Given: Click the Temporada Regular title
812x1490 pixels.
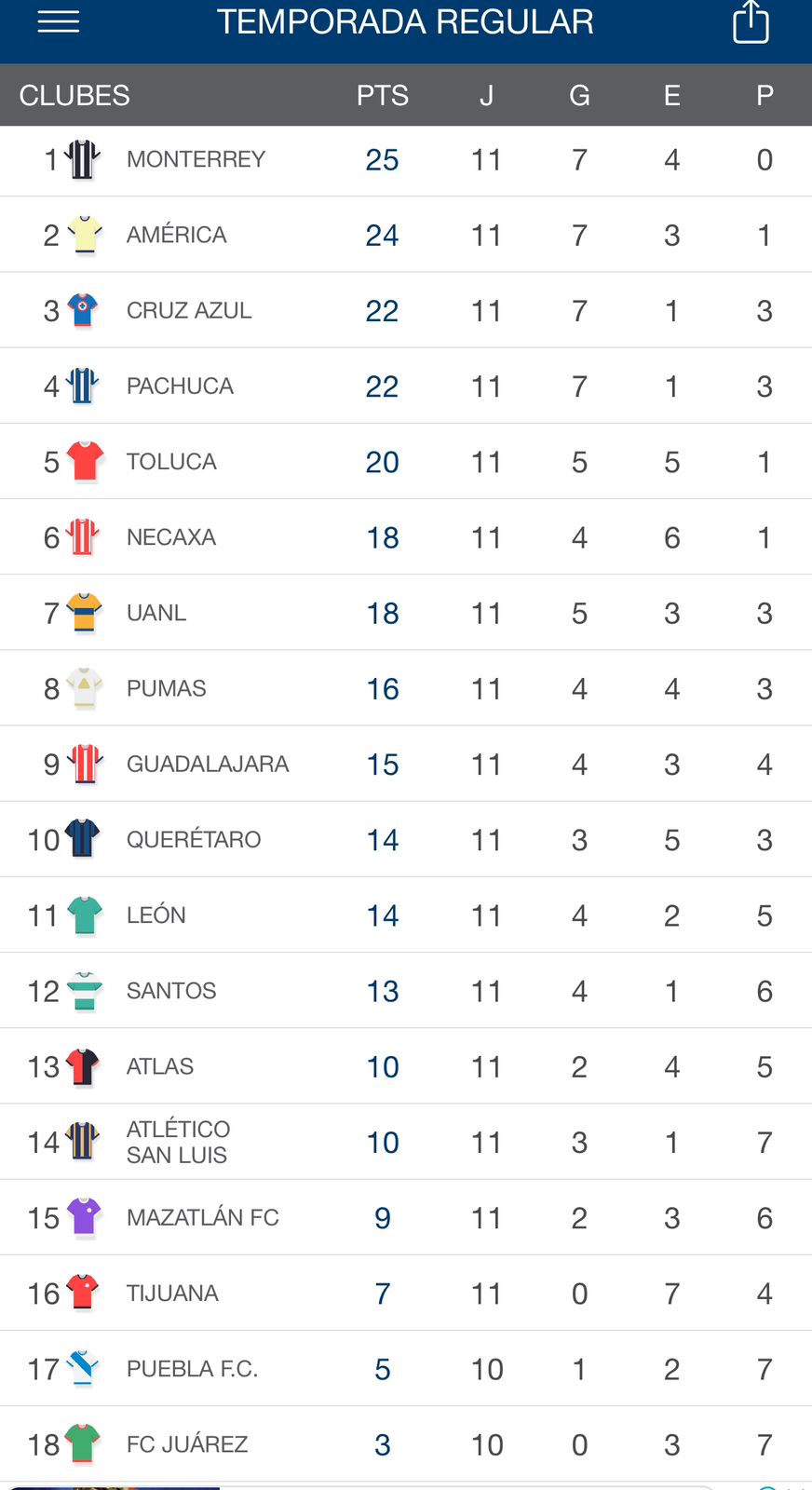Looking at the screenshot, I should (405, 22).
